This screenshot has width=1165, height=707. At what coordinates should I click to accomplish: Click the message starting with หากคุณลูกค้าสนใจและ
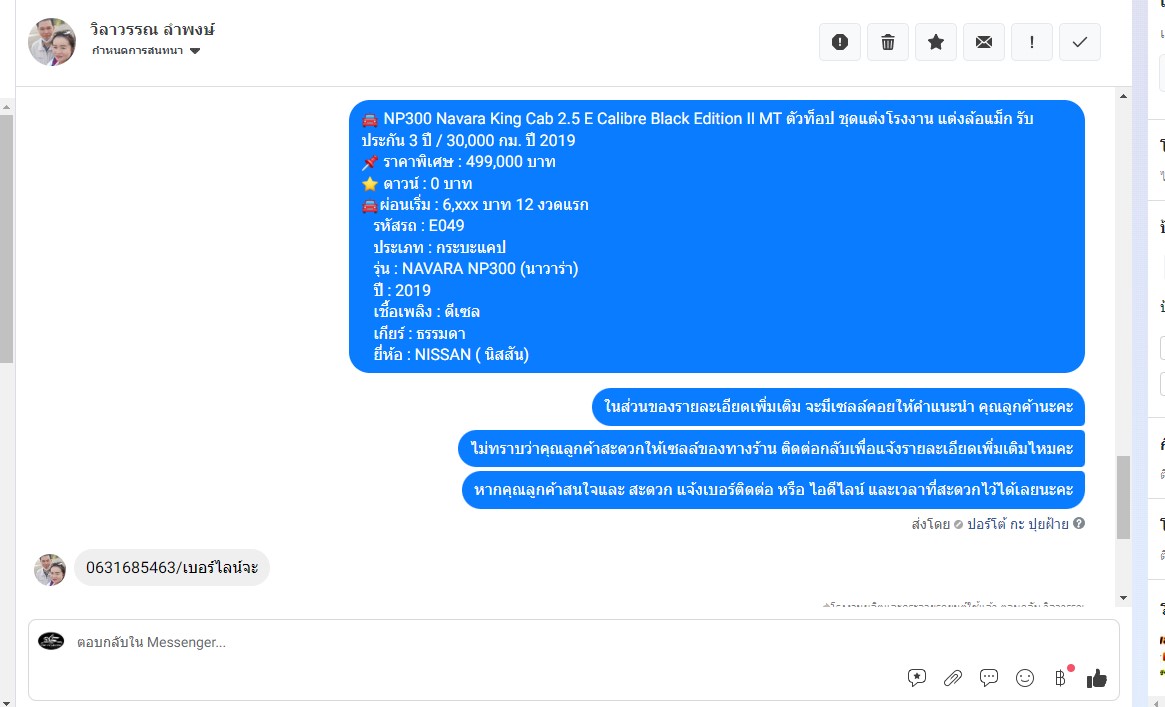click(x=773, y=490)
